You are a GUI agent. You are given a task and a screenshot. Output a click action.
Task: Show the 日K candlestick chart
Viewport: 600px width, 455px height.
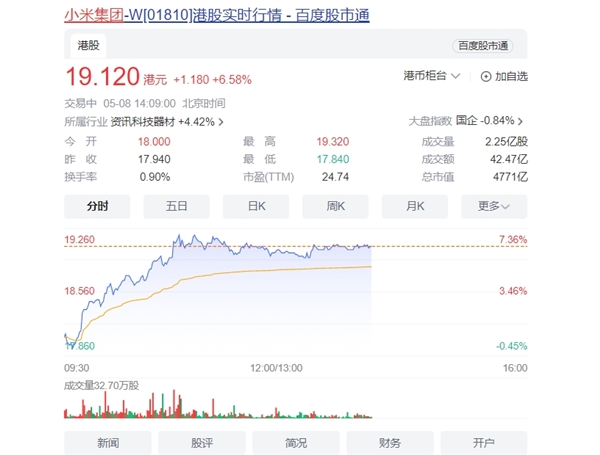pos(256,206)
